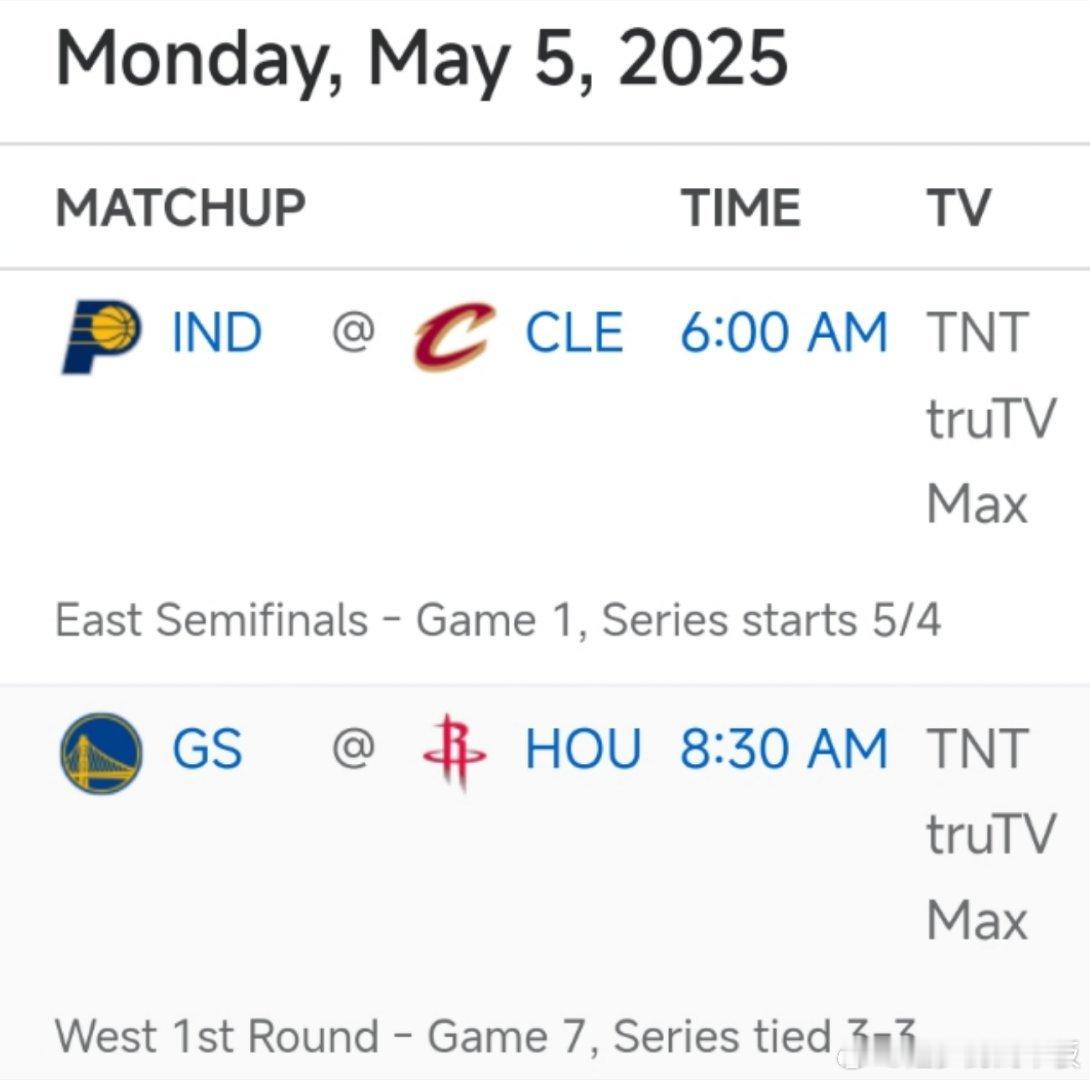Click the Indiana Pacers team logo
This screenshot has width=1090, height=1080.
pyautogui.click(x=101, y=336)
